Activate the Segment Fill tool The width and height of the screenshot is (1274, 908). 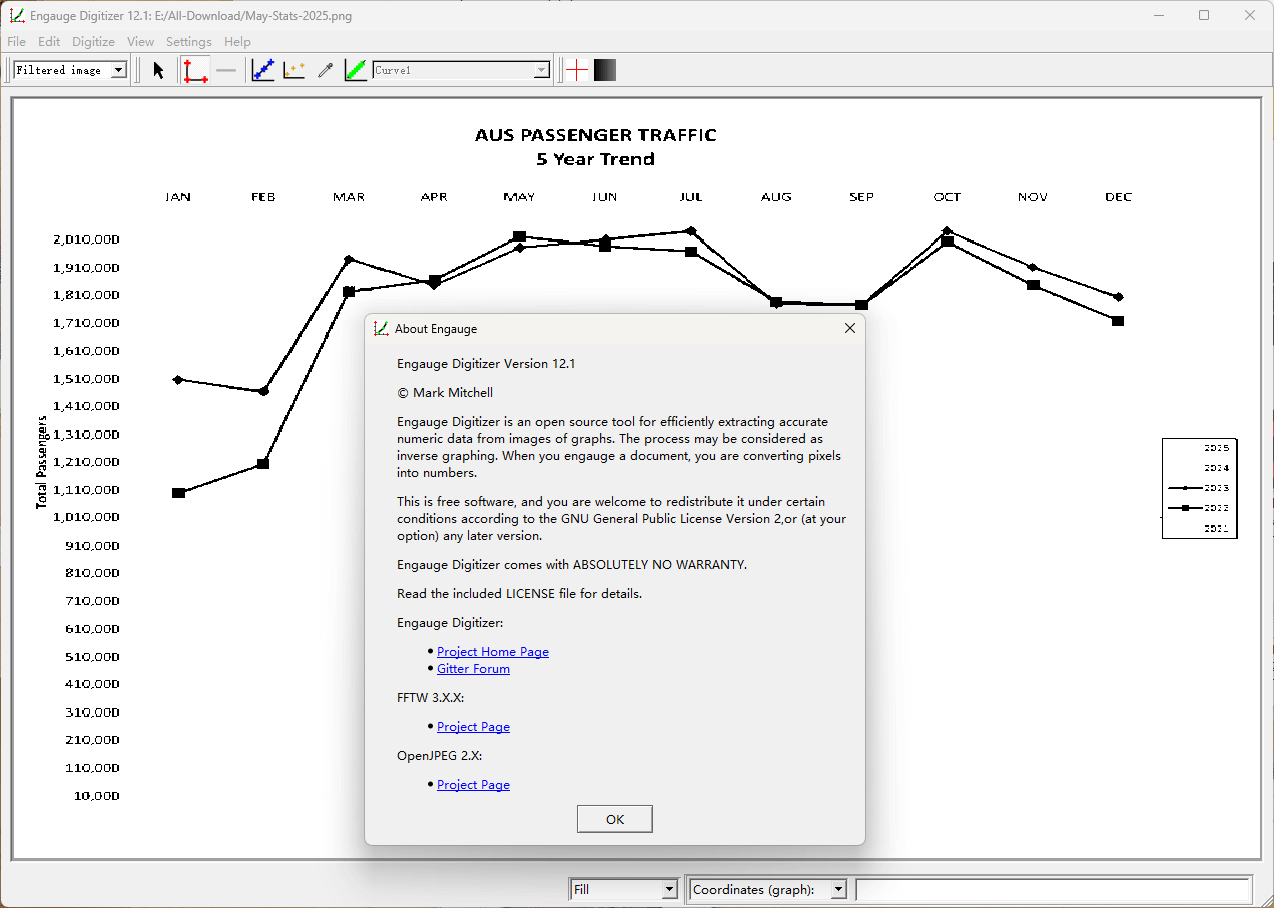pos(355,69)
